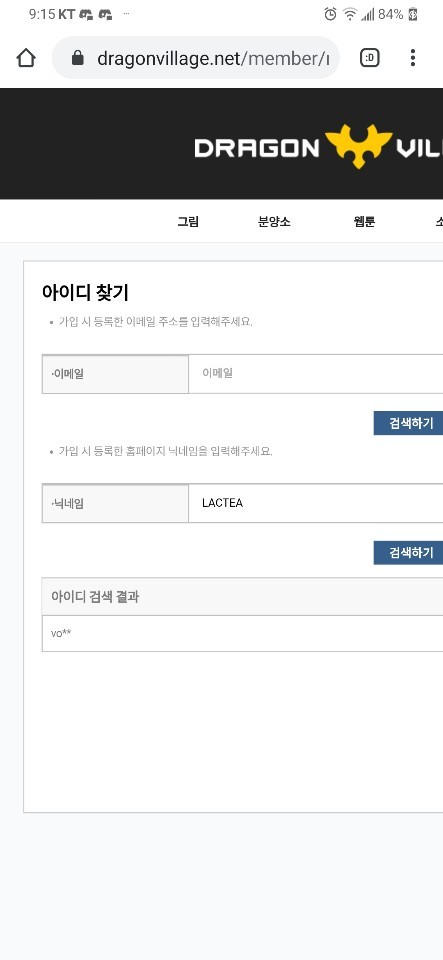Click 검색하기 button under the nickname field
The height and width of the screenshot is (960, 443).
click(408, 553)
